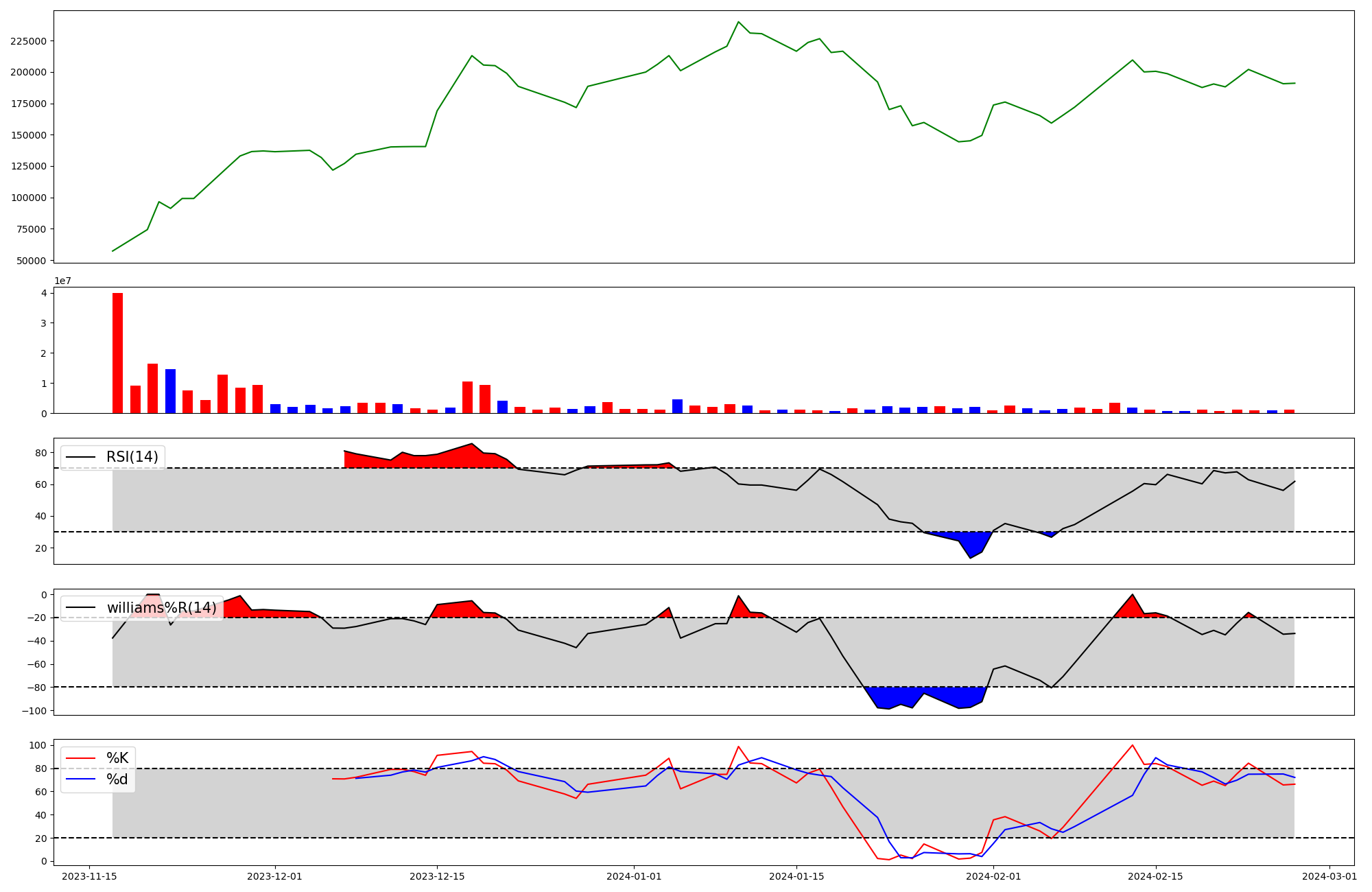Click the 2024-01-15 date tick label
This screenshot has width=1372, height=892.
[796, 876]
